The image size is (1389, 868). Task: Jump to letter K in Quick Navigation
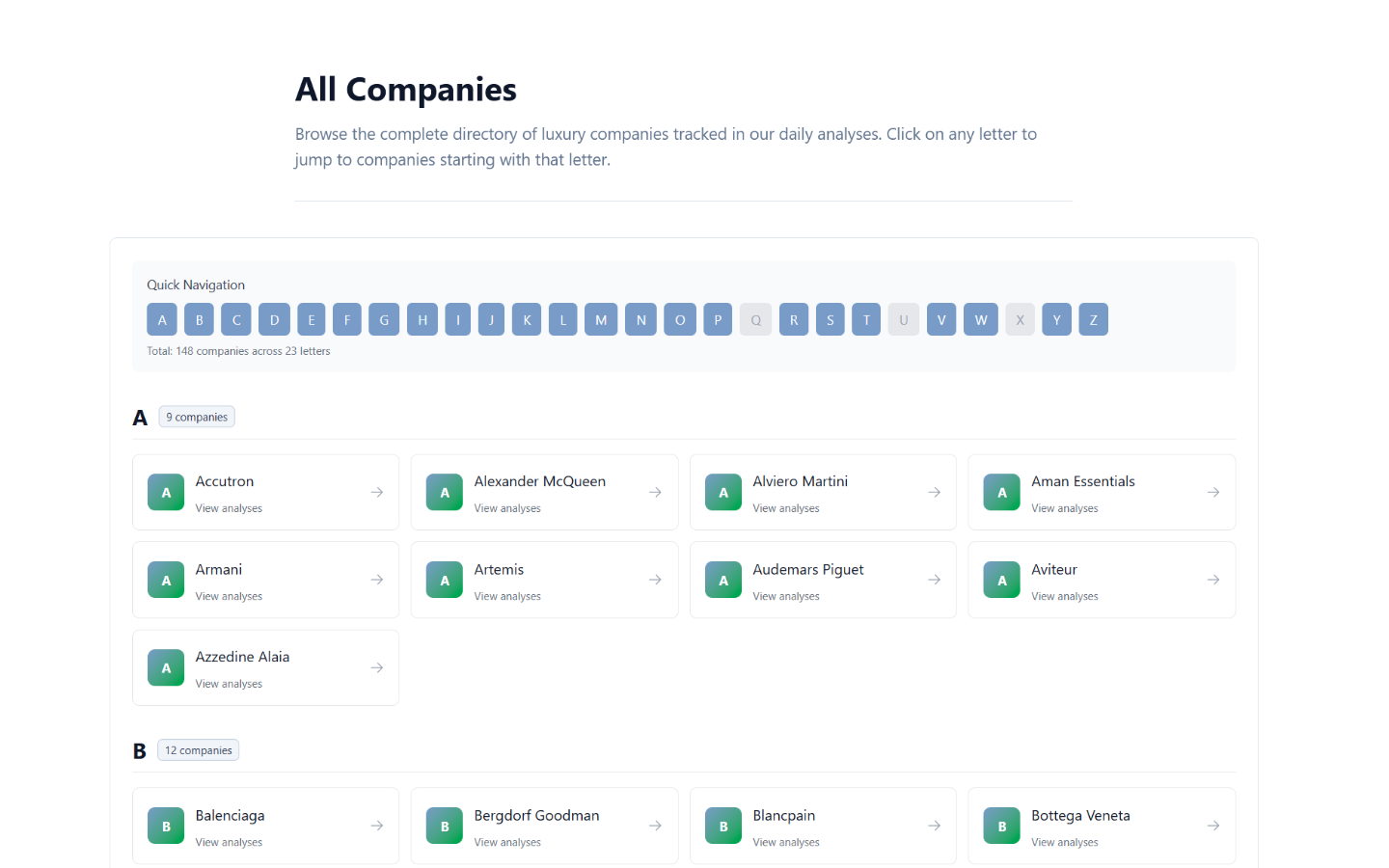tap(527, 319)
